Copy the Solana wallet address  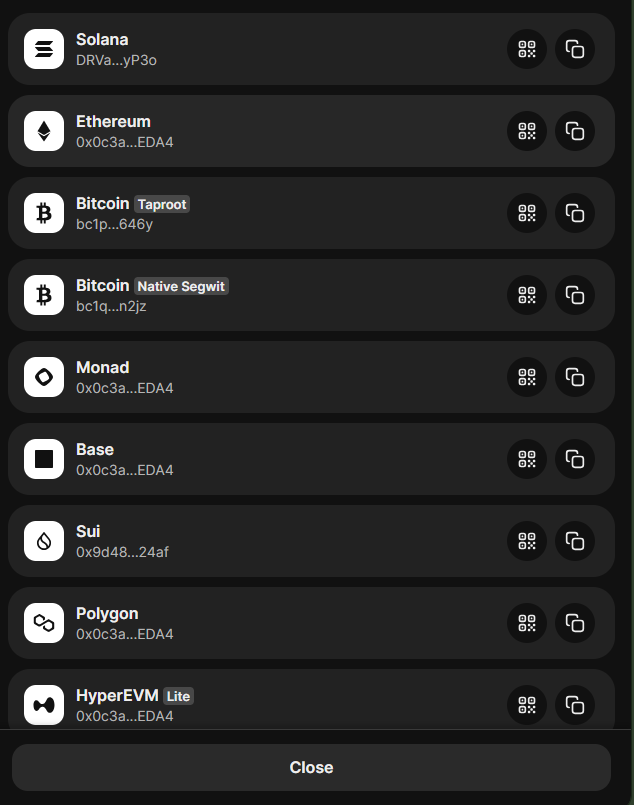pyautogui.click(x=575, y=49)
